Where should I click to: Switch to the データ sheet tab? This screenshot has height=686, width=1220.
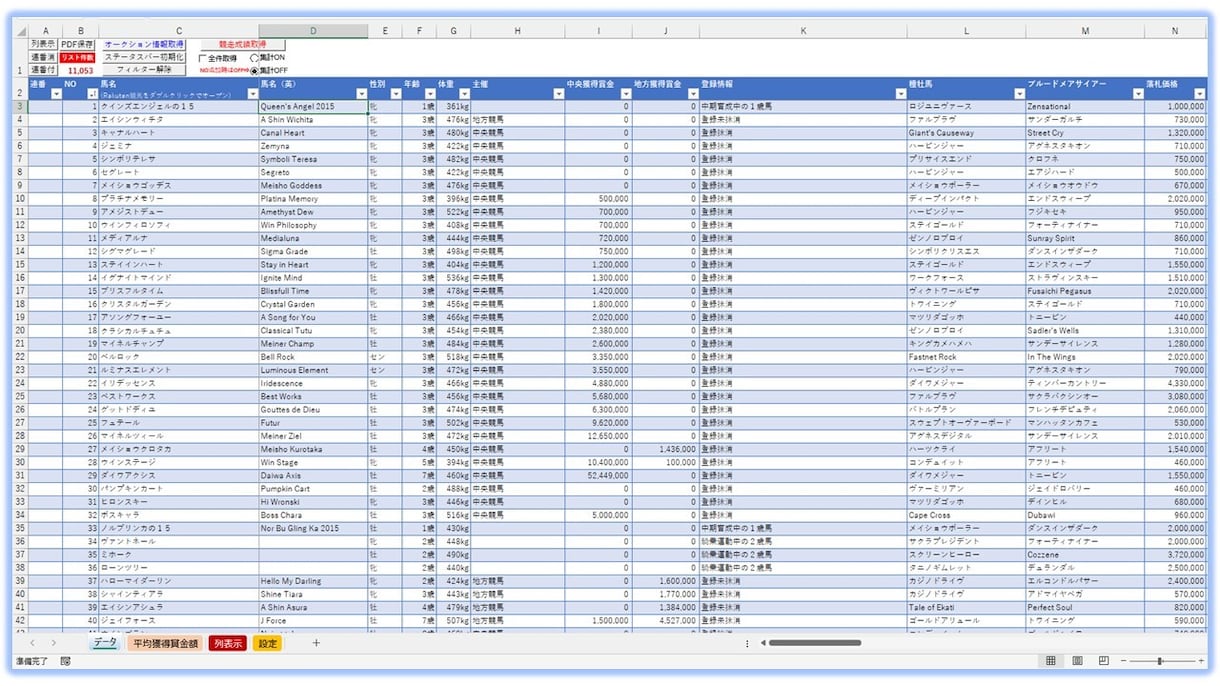point(105,643)
